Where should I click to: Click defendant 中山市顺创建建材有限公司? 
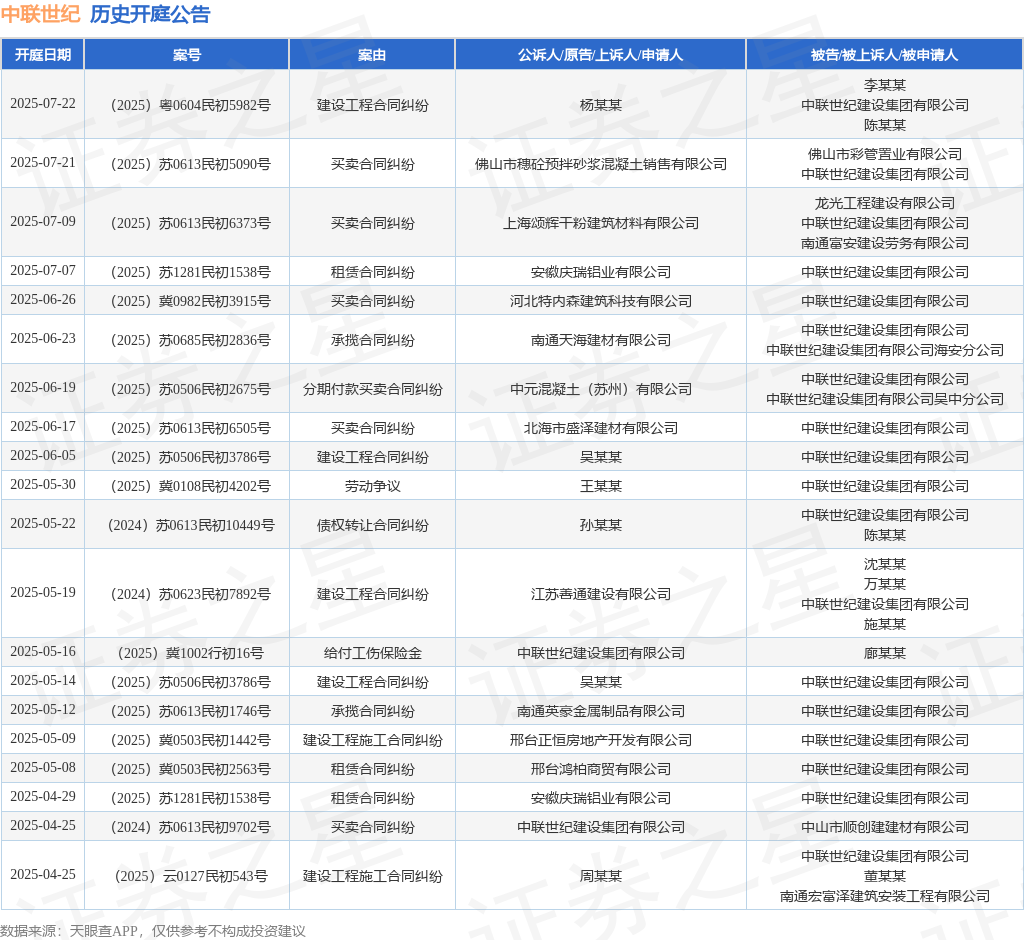pos(885,827)
